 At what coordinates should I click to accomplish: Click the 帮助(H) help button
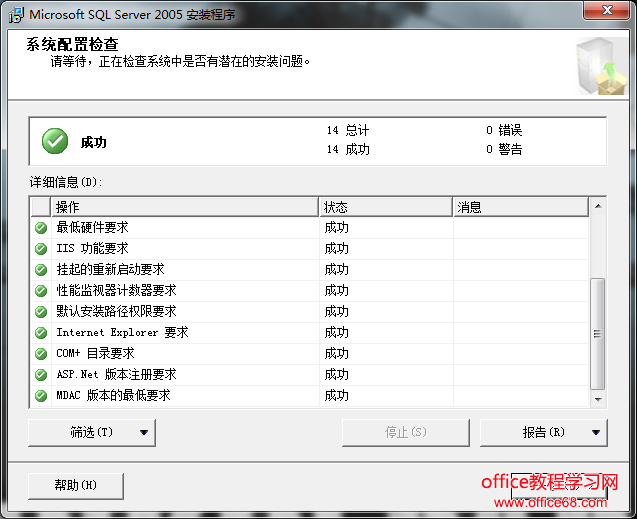coord(76,485)
